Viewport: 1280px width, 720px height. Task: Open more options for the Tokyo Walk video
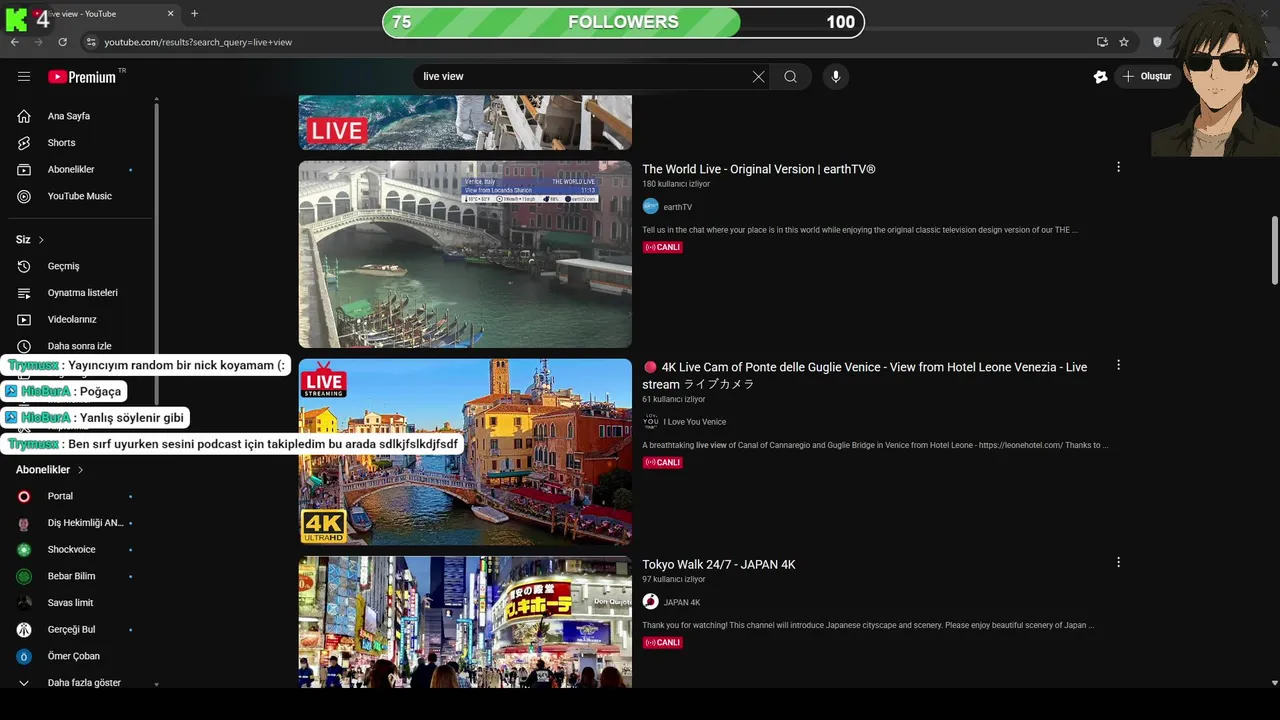point(1118,562)
